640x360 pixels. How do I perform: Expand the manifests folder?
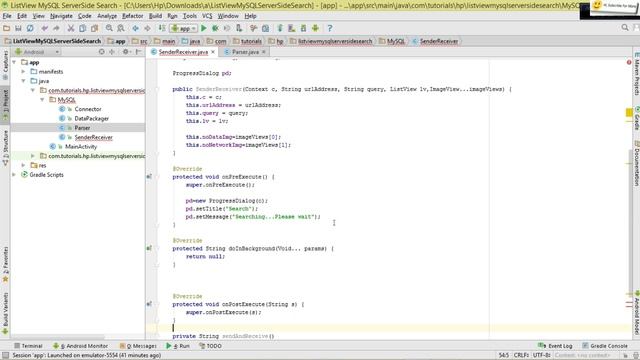(23, 71)
